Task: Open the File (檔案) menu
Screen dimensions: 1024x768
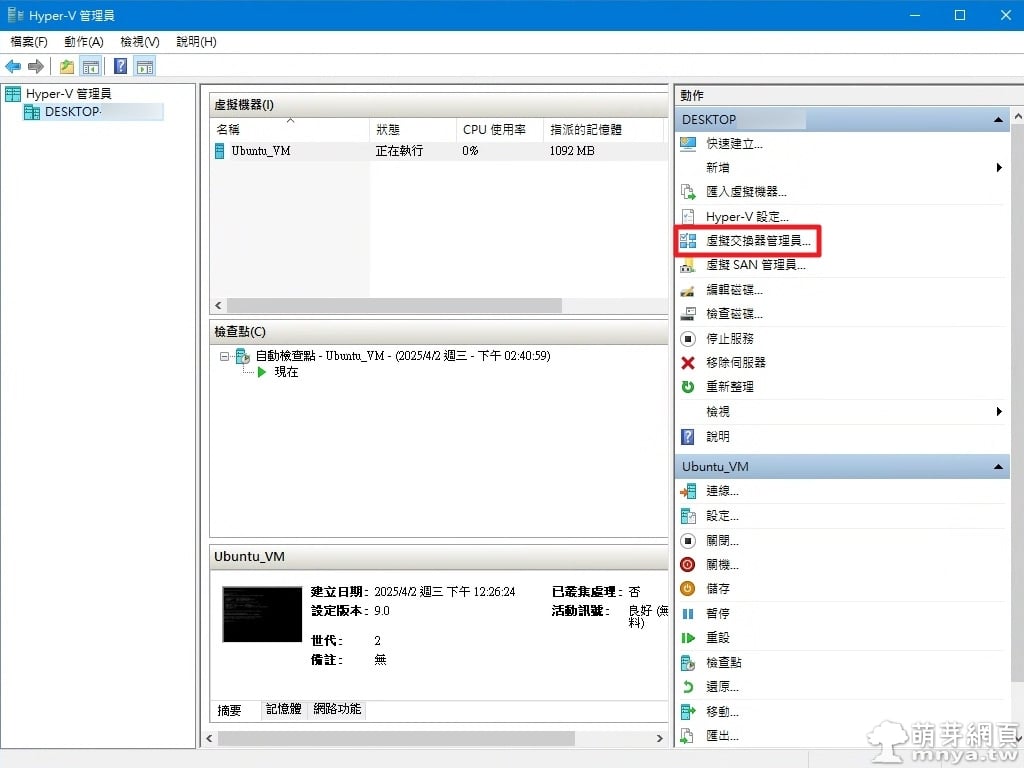Action: [x=28, y=42]
